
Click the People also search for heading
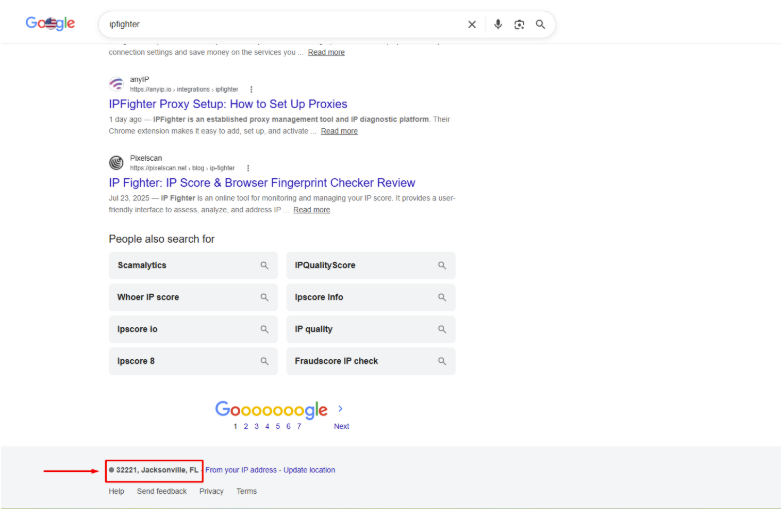tap(162, 239)
